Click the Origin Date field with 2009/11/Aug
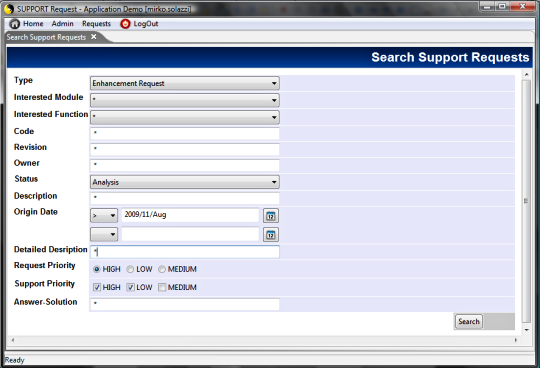The image size is (540, 368). click(190, 215)
